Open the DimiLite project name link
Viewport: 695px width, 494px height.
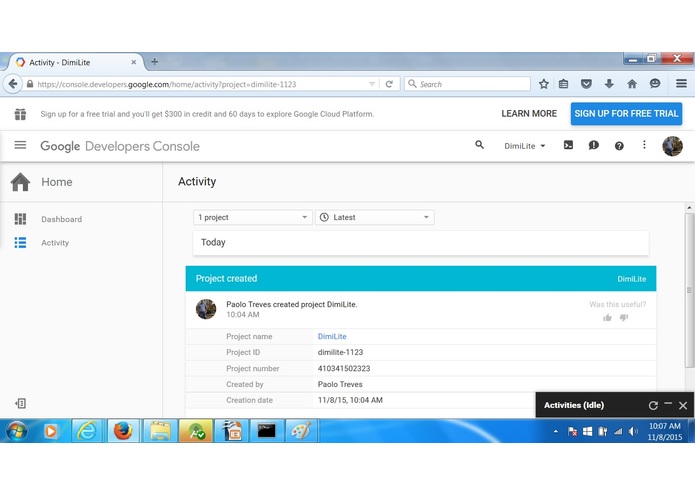coord(332,337)
